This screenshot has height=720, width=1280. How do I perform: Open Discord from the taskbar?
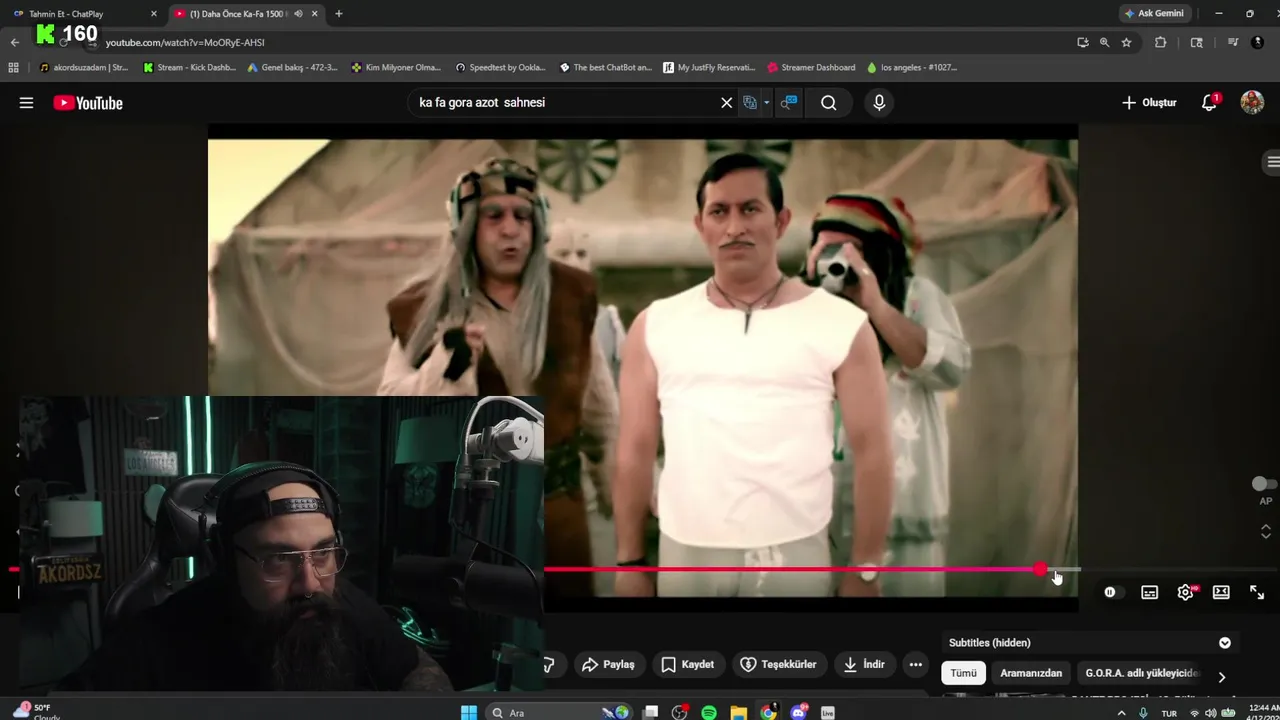(798, 712)
